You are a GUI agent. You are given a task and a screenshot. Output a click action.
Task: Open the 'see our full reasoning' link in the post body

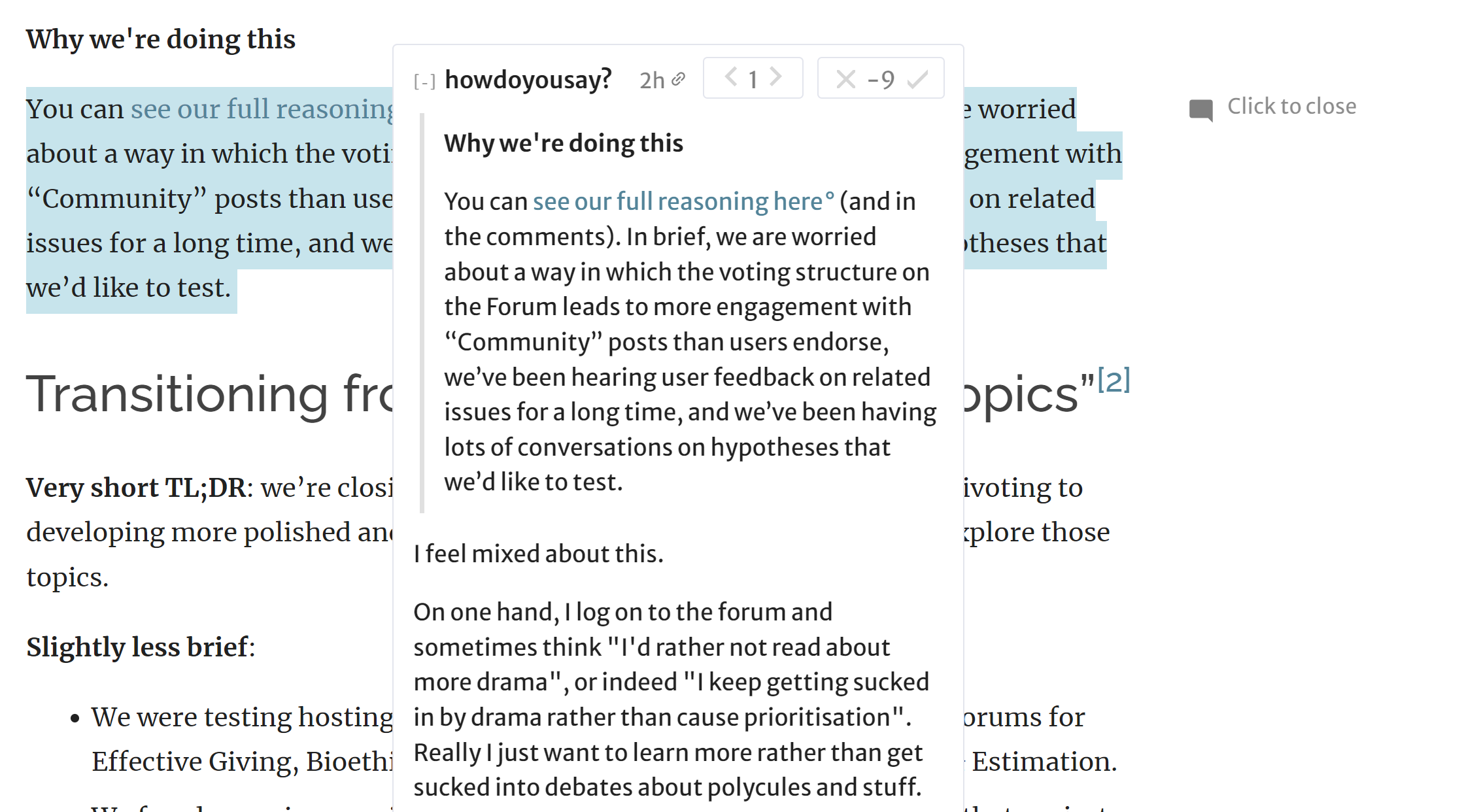point(262,109)
